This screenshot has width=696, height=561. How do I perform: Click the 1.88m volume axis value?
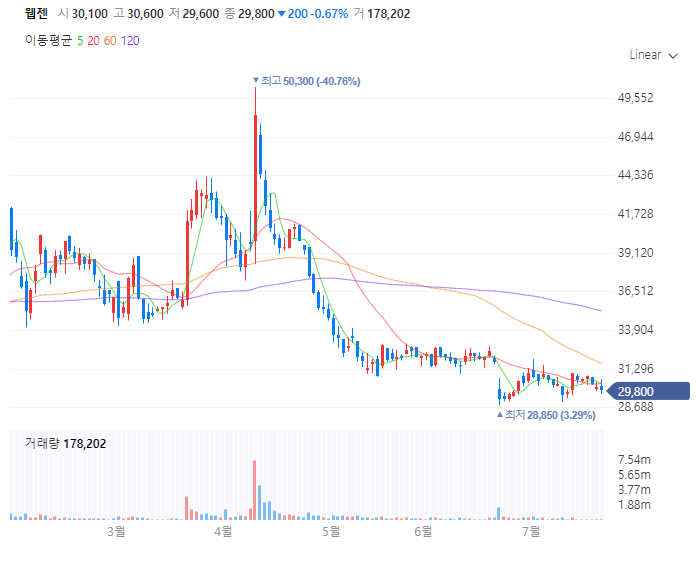point(634,505)
